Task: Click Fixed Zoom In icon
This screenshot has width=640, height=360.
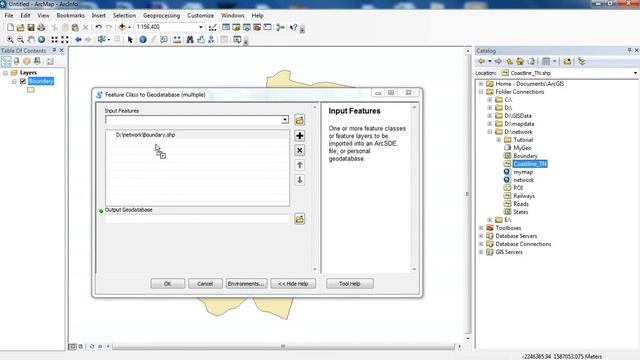Action: pos(54,40)
